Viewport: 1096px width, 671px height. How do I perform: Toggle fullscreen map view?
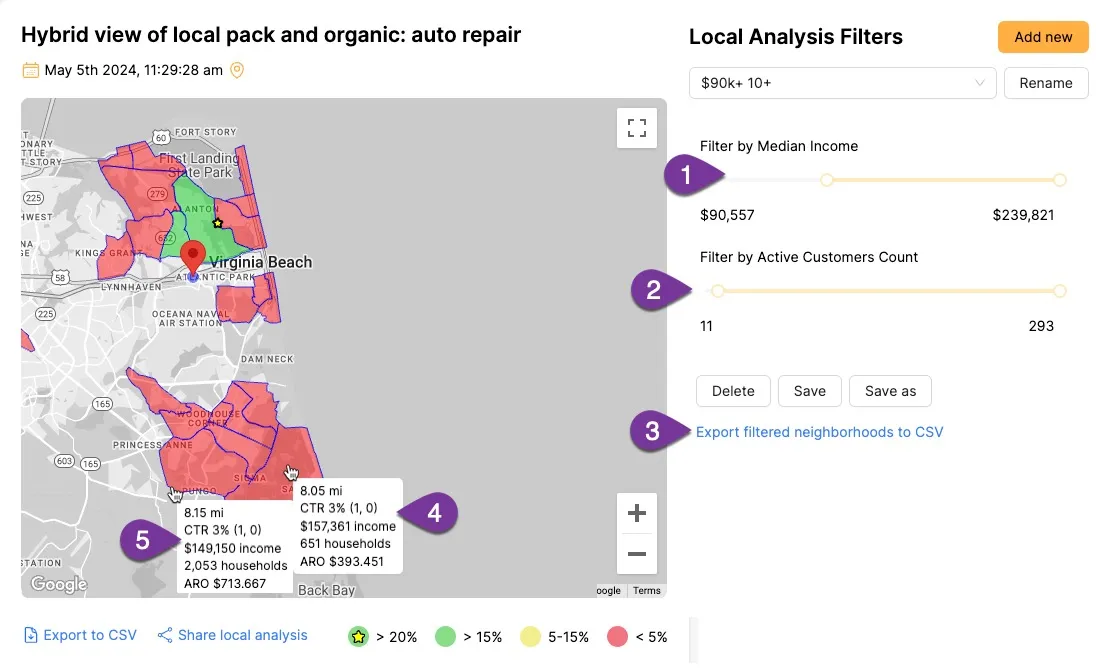pos(636,128)
